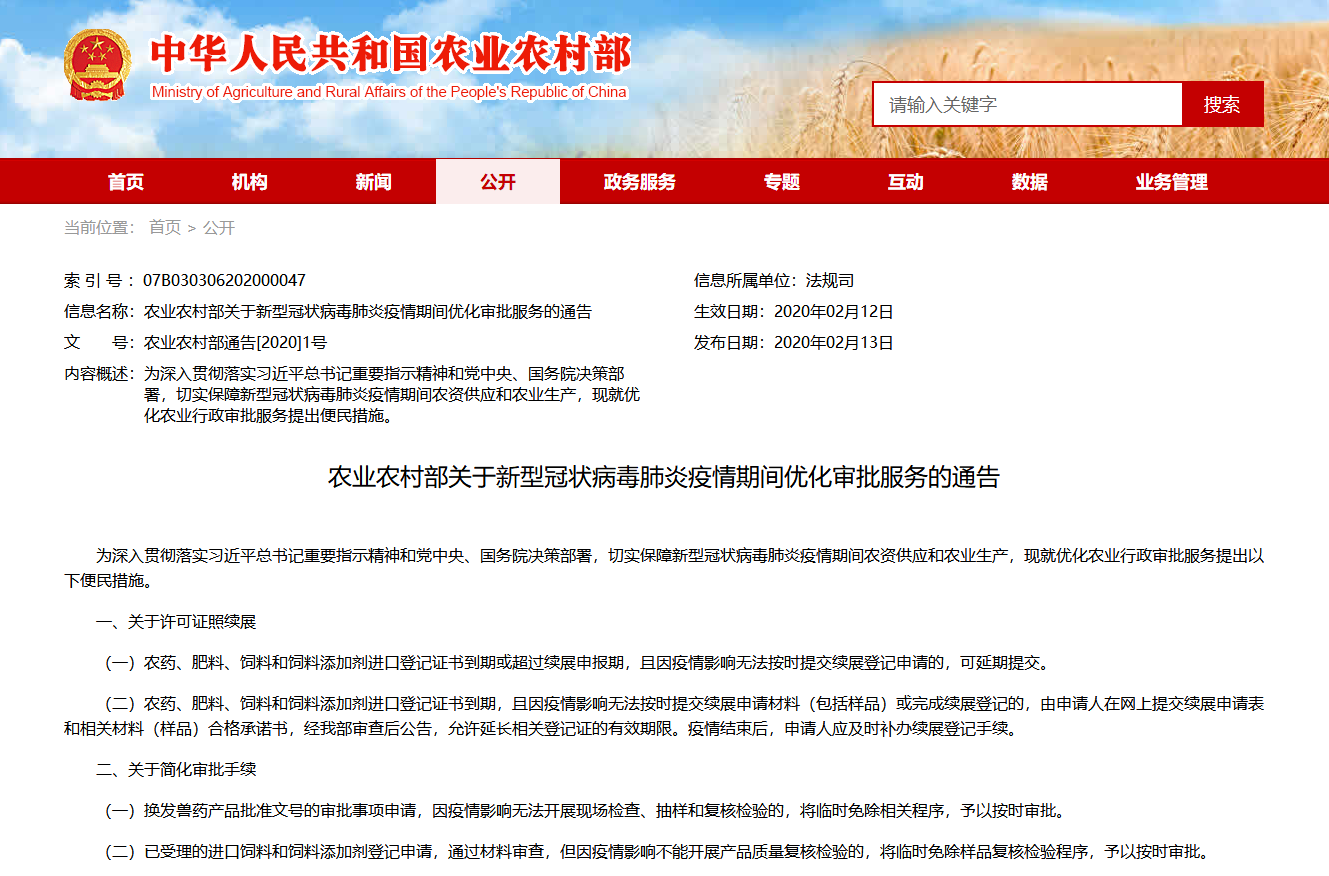Click the effective date 2020年02月12日
Viewport: 1329px width, 876px height.
click(834, 311)
